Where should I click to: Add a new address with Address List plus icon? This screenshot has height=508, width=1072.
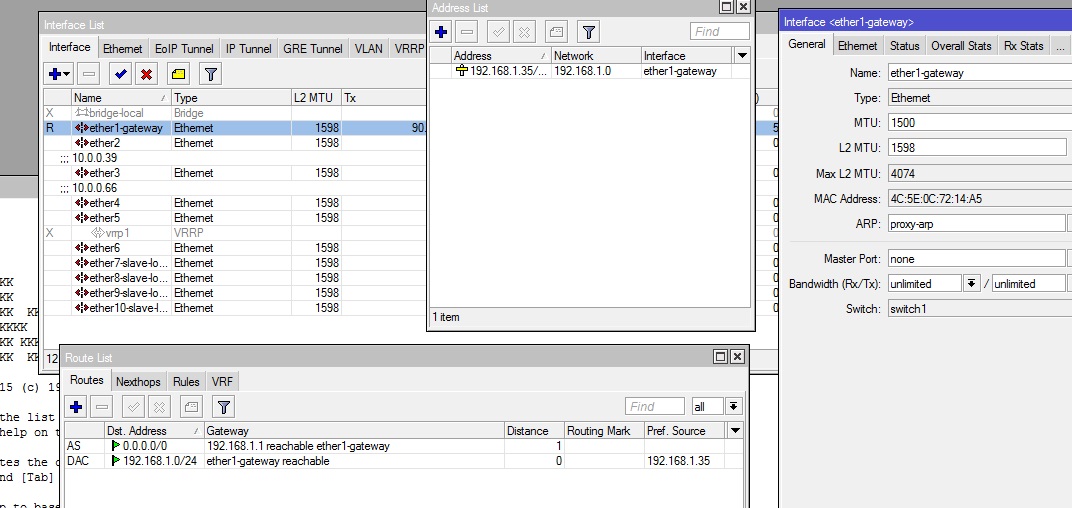click(441, 32)
